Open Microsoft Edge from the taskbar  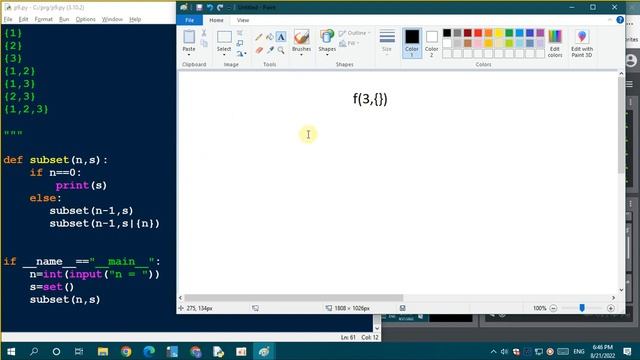(149, 351)
